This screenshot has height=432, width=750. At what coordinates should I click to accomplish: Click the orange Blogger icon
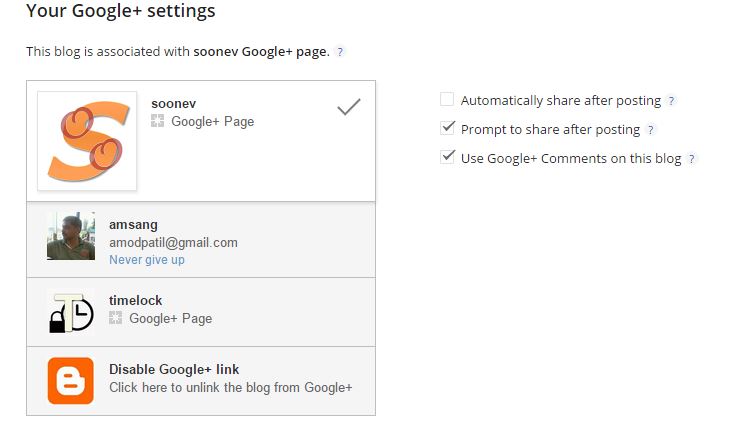click(x=71, y=381)
